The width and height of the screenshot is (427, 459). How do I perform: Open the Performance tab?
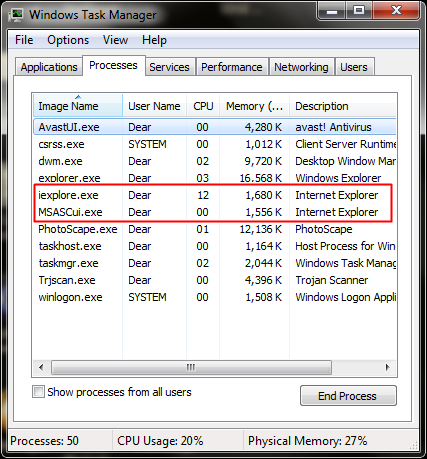pyautogui.click(x=232, y=67)
